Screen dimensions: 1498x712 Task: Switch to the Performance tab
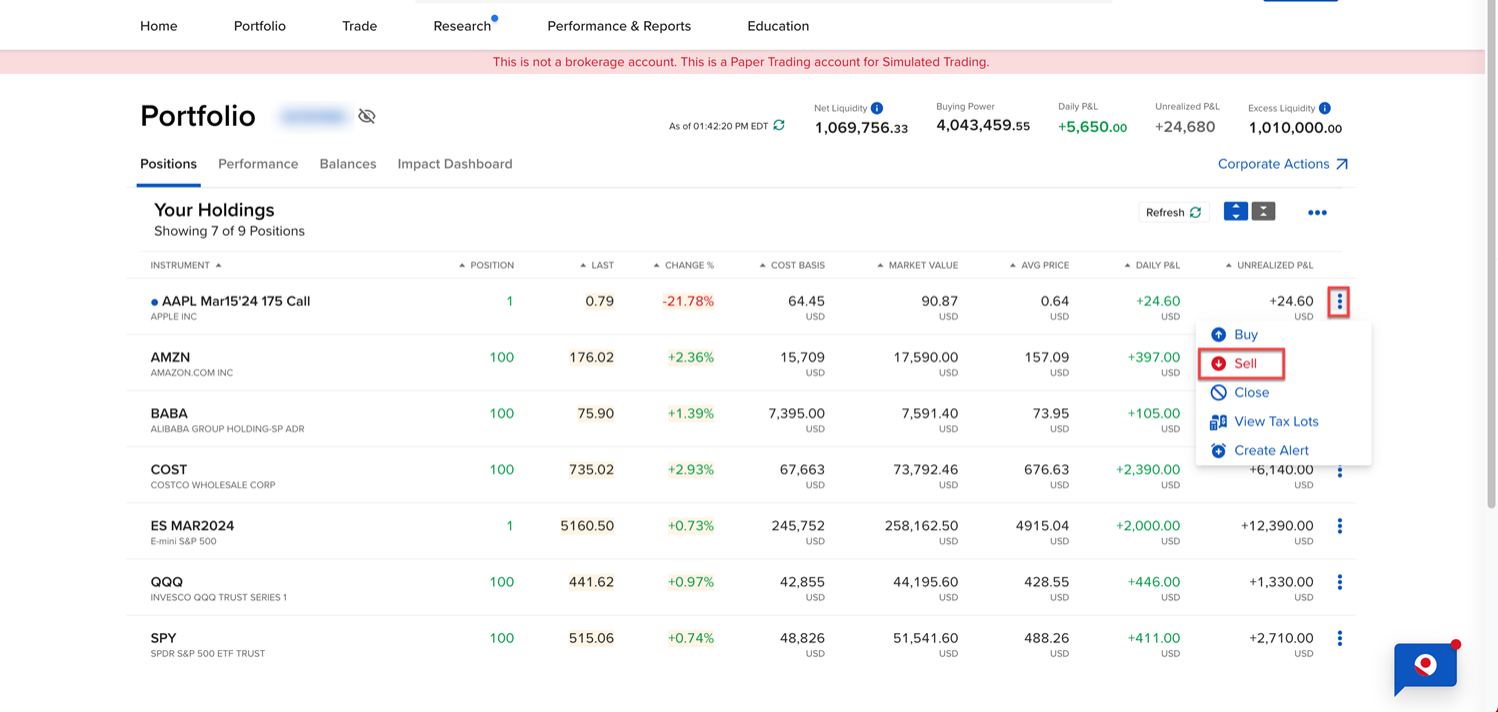pos(258,164)
